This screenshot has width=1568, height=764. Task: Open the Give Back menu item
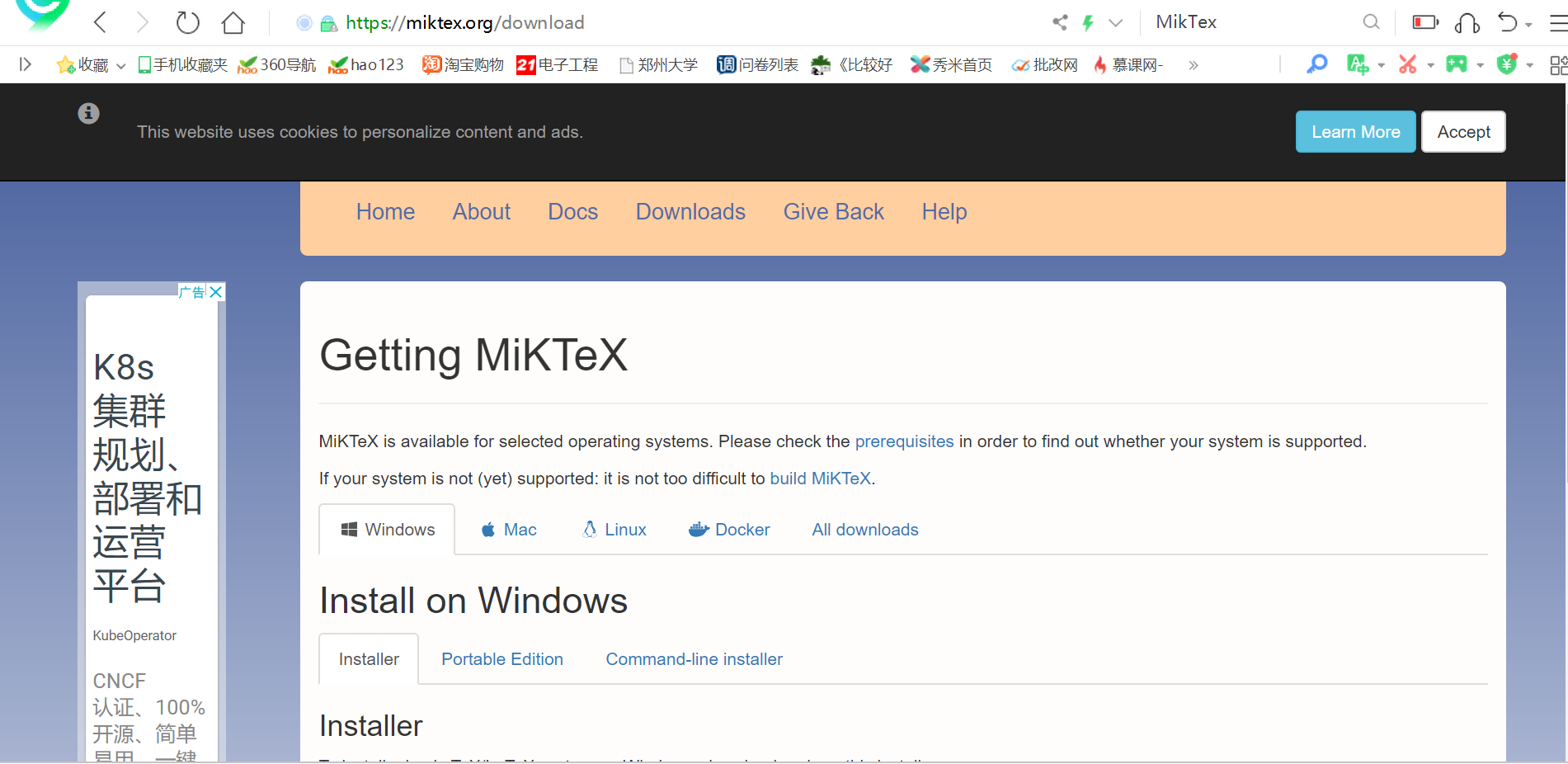(x=834, y=212)
